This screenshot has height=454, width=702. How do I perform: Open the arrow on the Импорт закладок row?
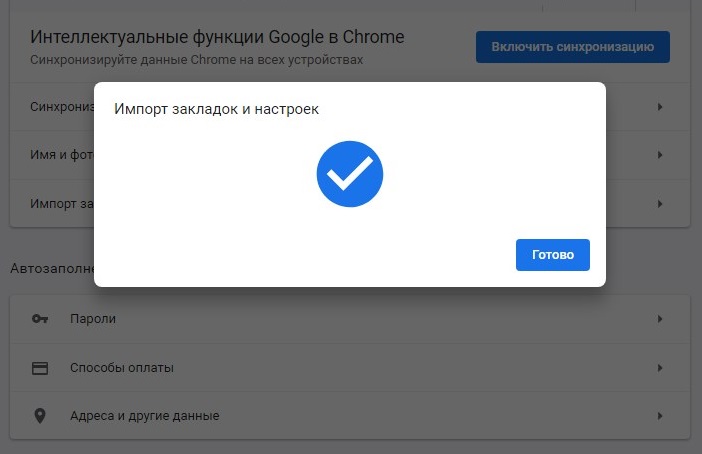click(660, 204)
